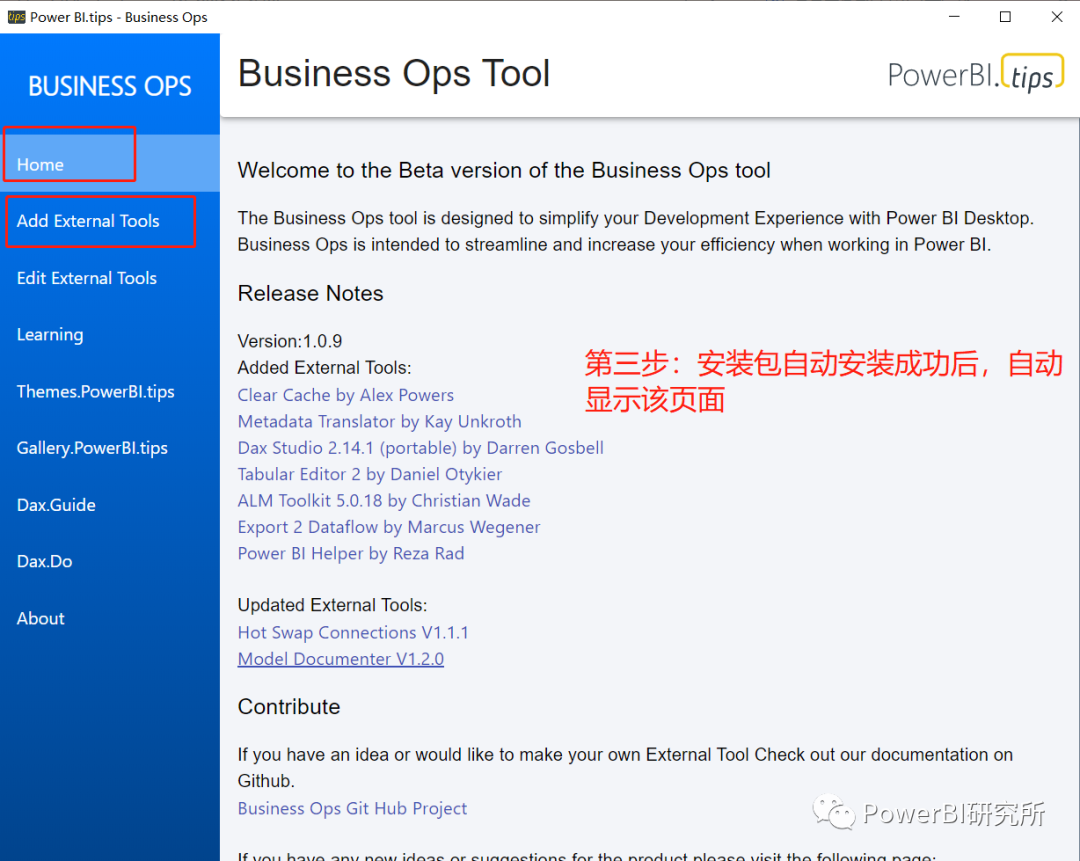The height and width of the screenshot is (861, 1080).
Task: Minimize the Business Ops window
Action: (954, 17)
